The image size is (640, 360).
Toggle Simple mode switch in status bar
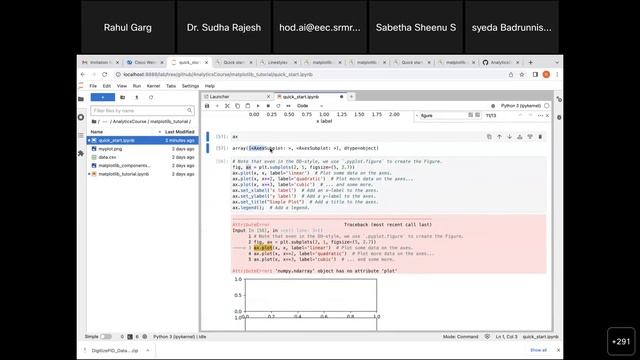click(x=106, y=337)
